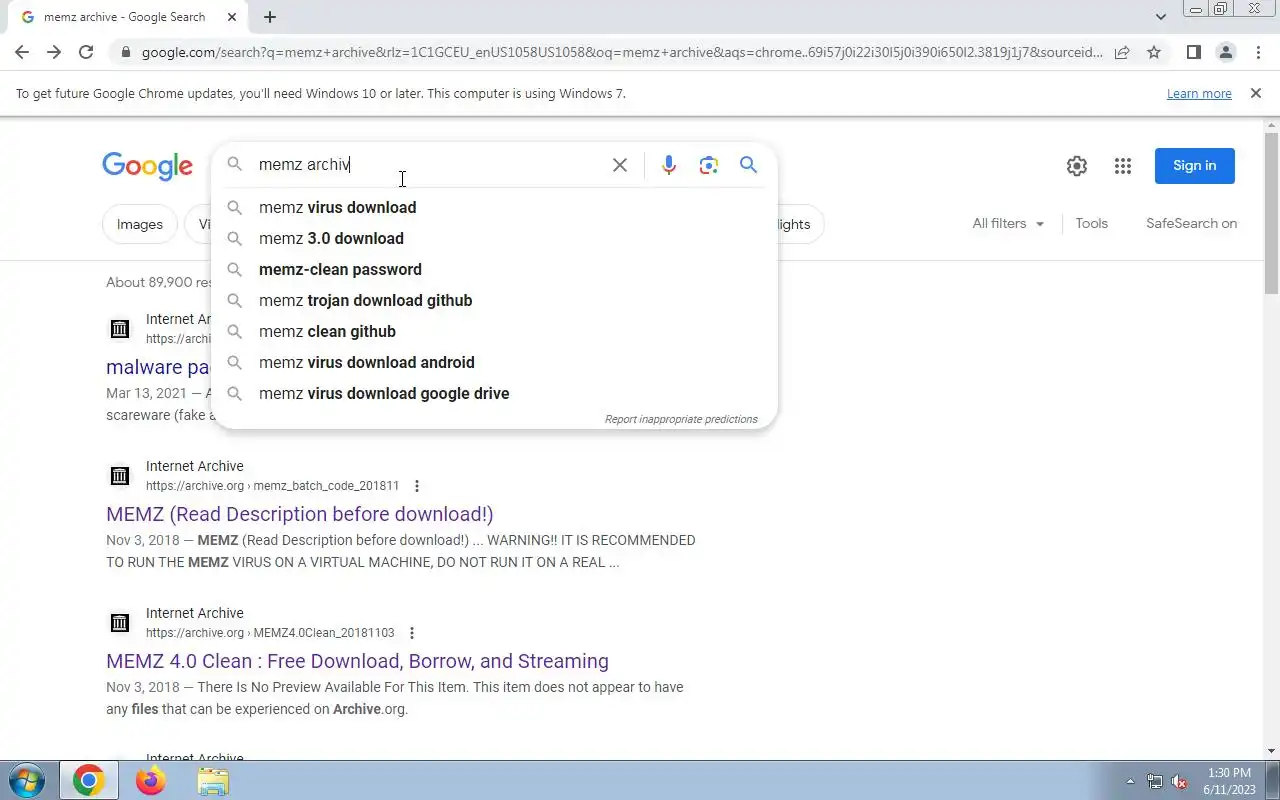Open the Chrome three-dot menu
Image resolution: width=1280 pixels, height=800 pixels.
[1258, 52]
